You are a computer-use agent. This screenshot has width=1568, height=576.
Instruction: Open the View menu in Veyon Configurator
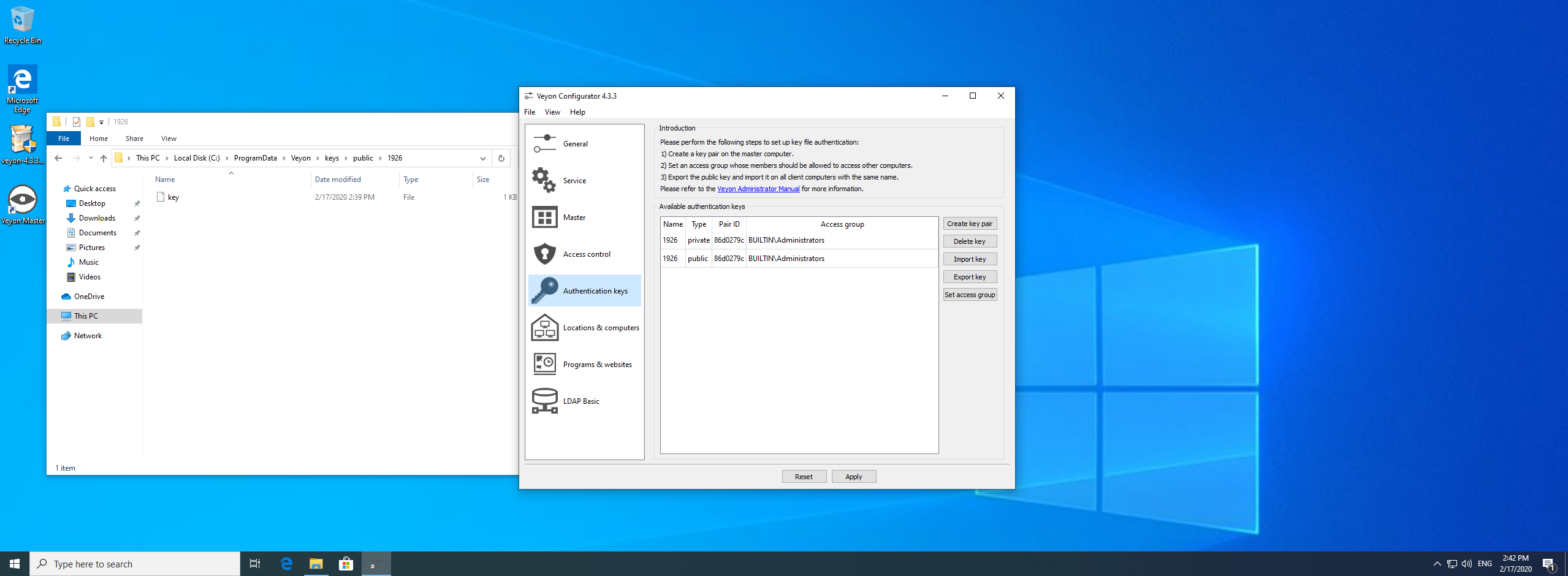pyautogui.click(x=552, y=112)
